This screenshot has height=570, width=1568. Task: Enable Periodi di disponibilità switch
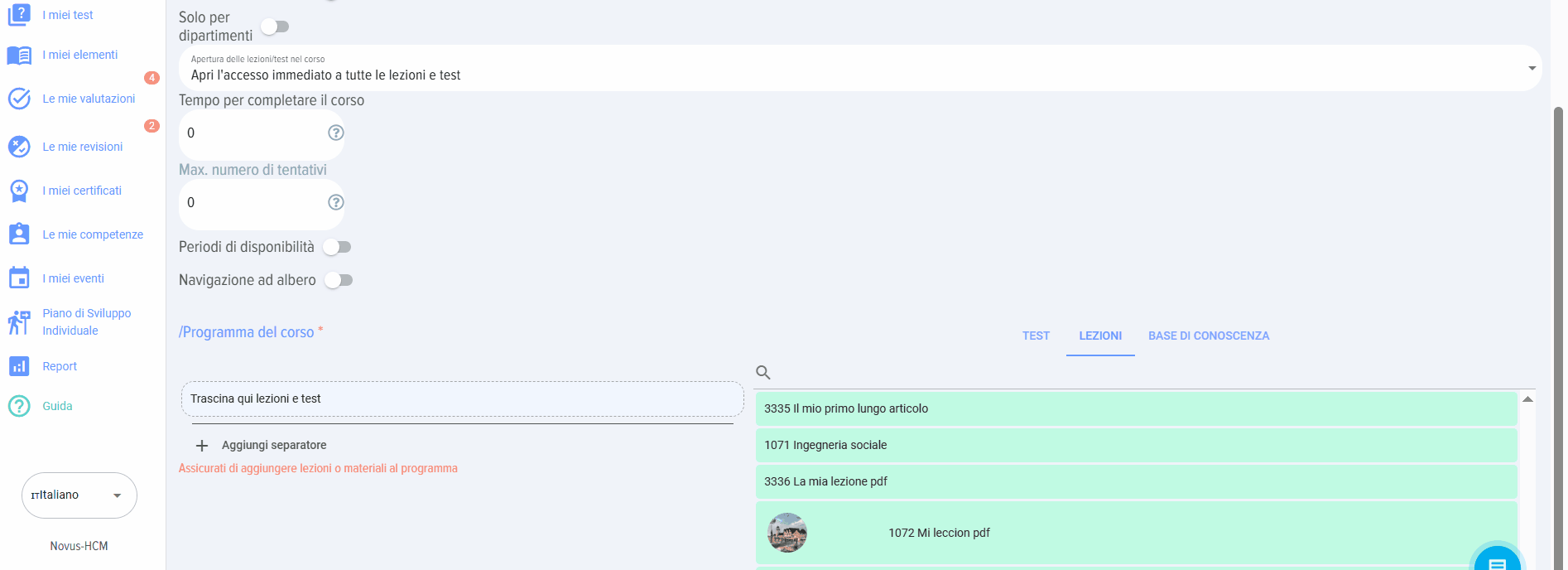tap(337, 247)
